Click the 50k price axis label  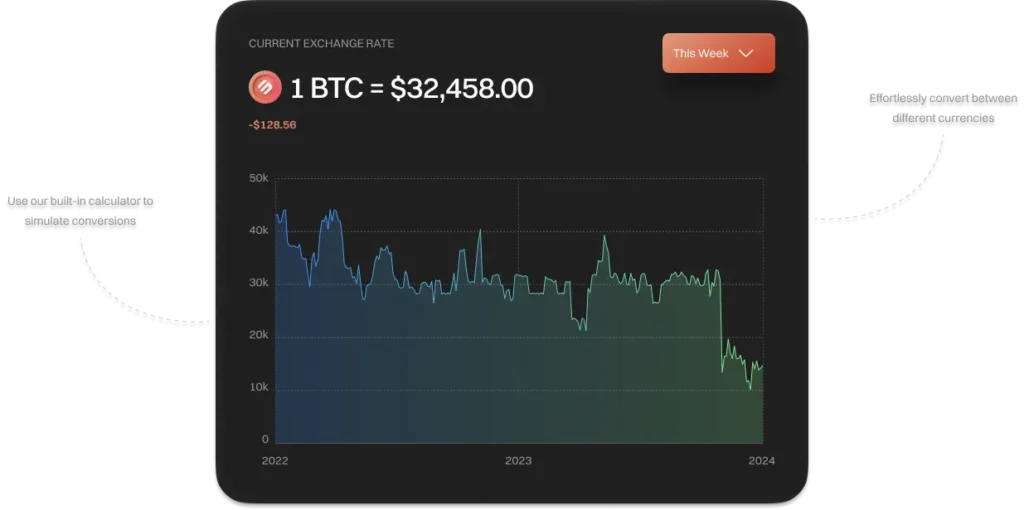pyautogui.click(x=258, y=178)
